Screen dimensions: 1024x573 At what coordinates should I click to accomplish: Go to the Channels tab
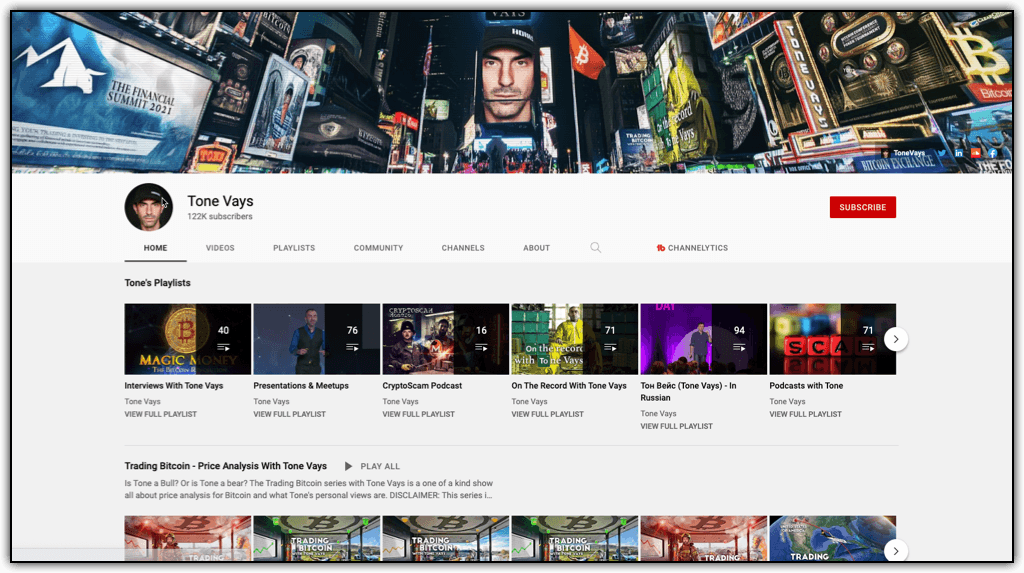[x=463, y=248]
